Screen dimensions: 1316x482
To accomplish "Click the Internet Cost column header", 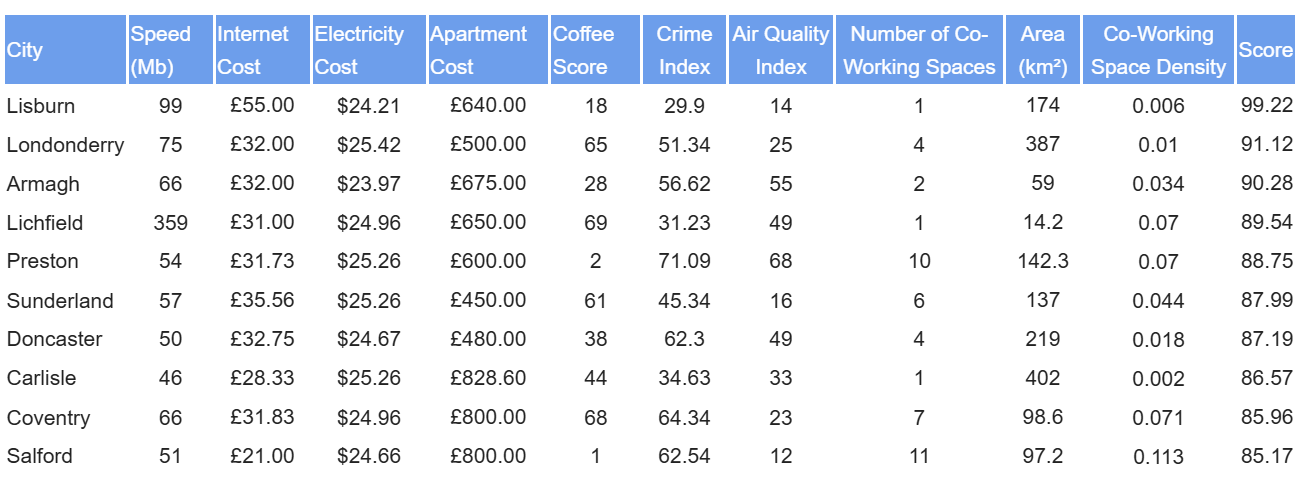I will (x=261, y=50).
